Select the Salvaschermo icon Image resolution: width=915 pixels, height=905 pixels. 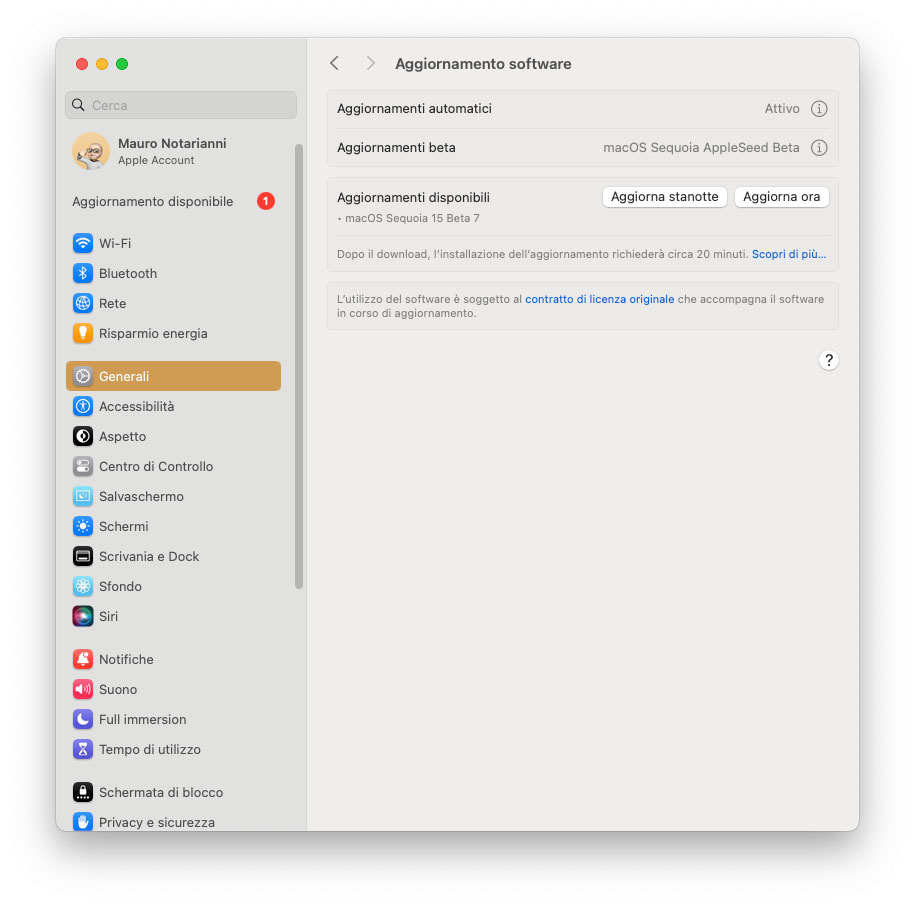coord(83,496)
